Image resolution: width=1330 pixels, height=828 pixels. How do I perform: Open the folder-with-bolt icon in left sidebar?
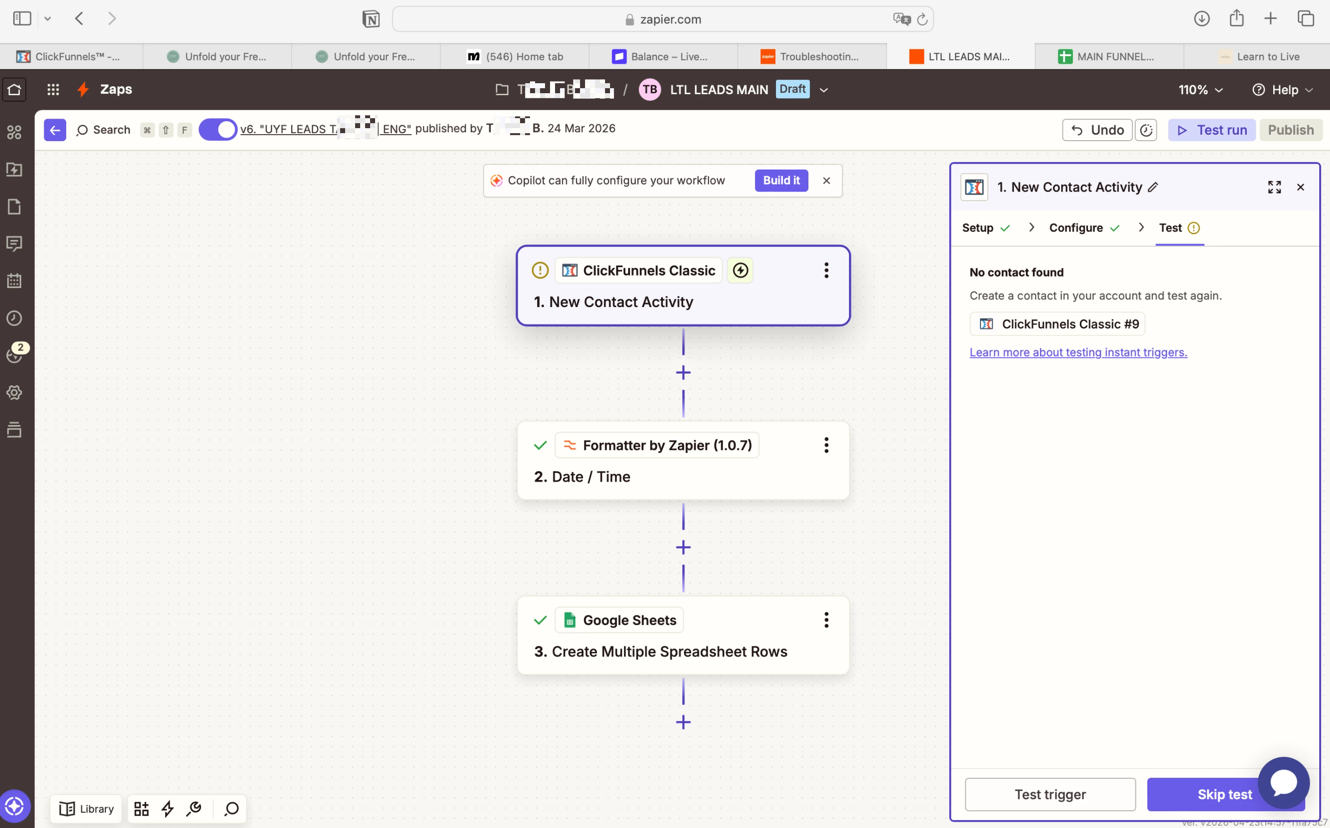click(14, 170)
